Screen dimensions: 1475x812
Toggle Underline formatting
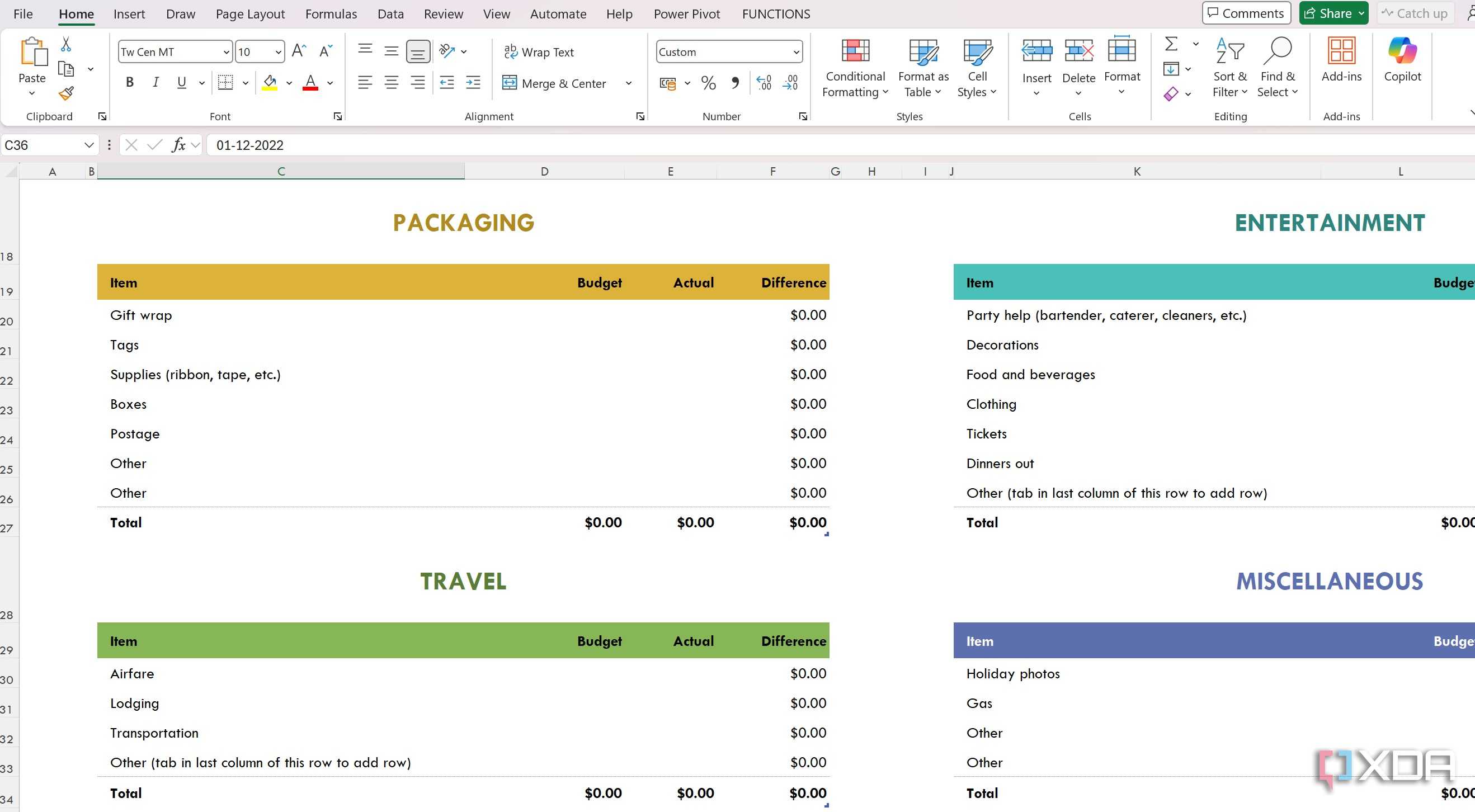[182, 82]
